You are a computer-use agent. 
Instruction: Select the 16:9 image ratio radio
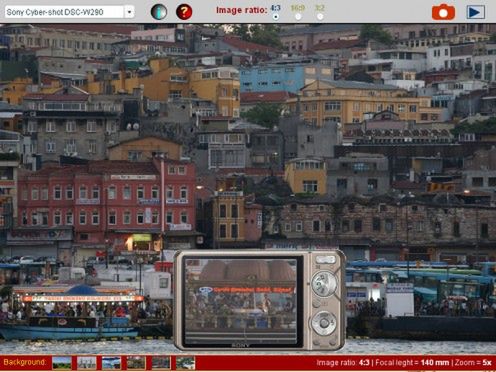tap(298, 17)
